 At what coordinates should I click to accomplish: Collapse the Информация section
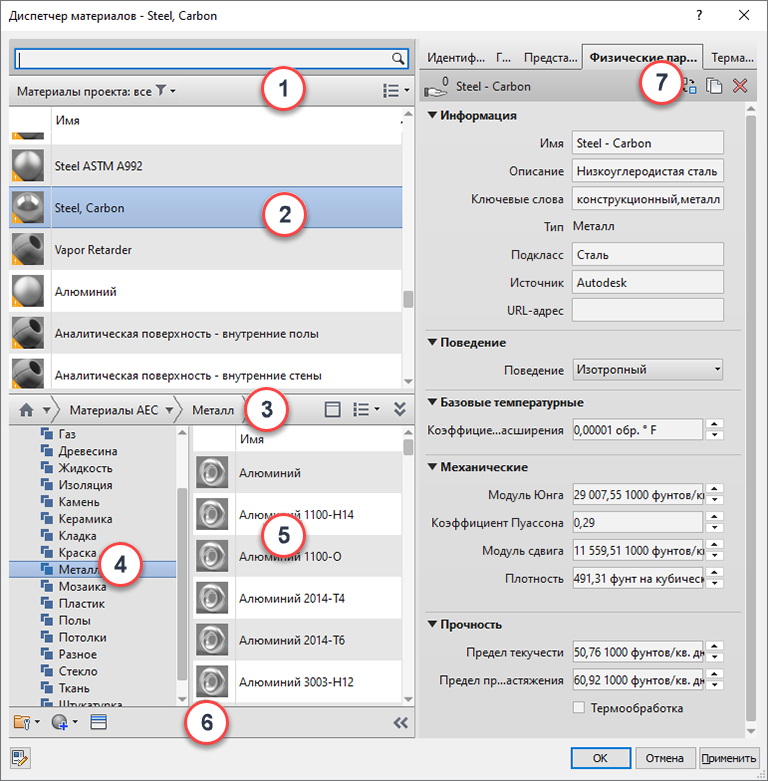pyautogui.click(x=432, y=115)
